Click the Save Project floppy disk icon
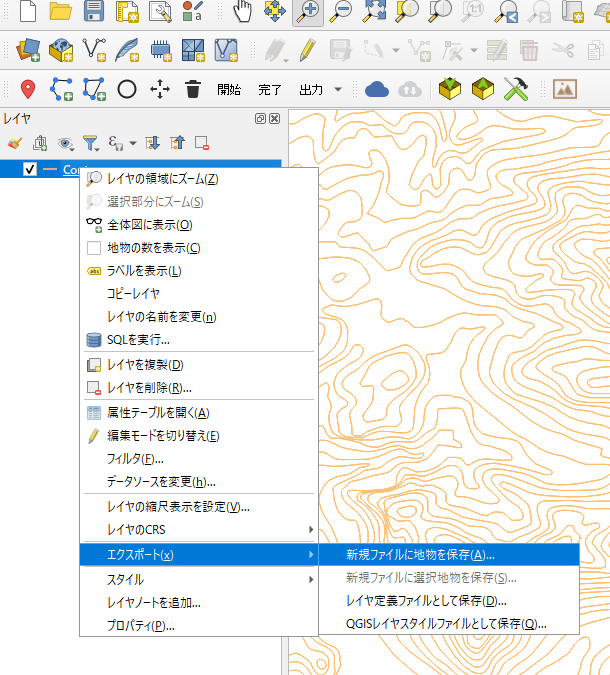Image resolution: width=610 pixels, height=675 pixels. tap(94, 12)
